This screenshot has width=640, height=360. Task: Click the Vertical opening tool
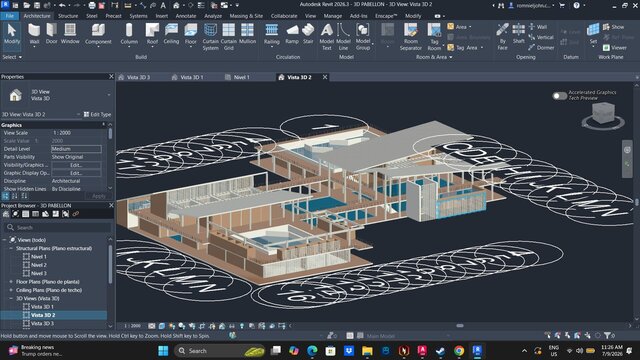(x=541, y=37)
